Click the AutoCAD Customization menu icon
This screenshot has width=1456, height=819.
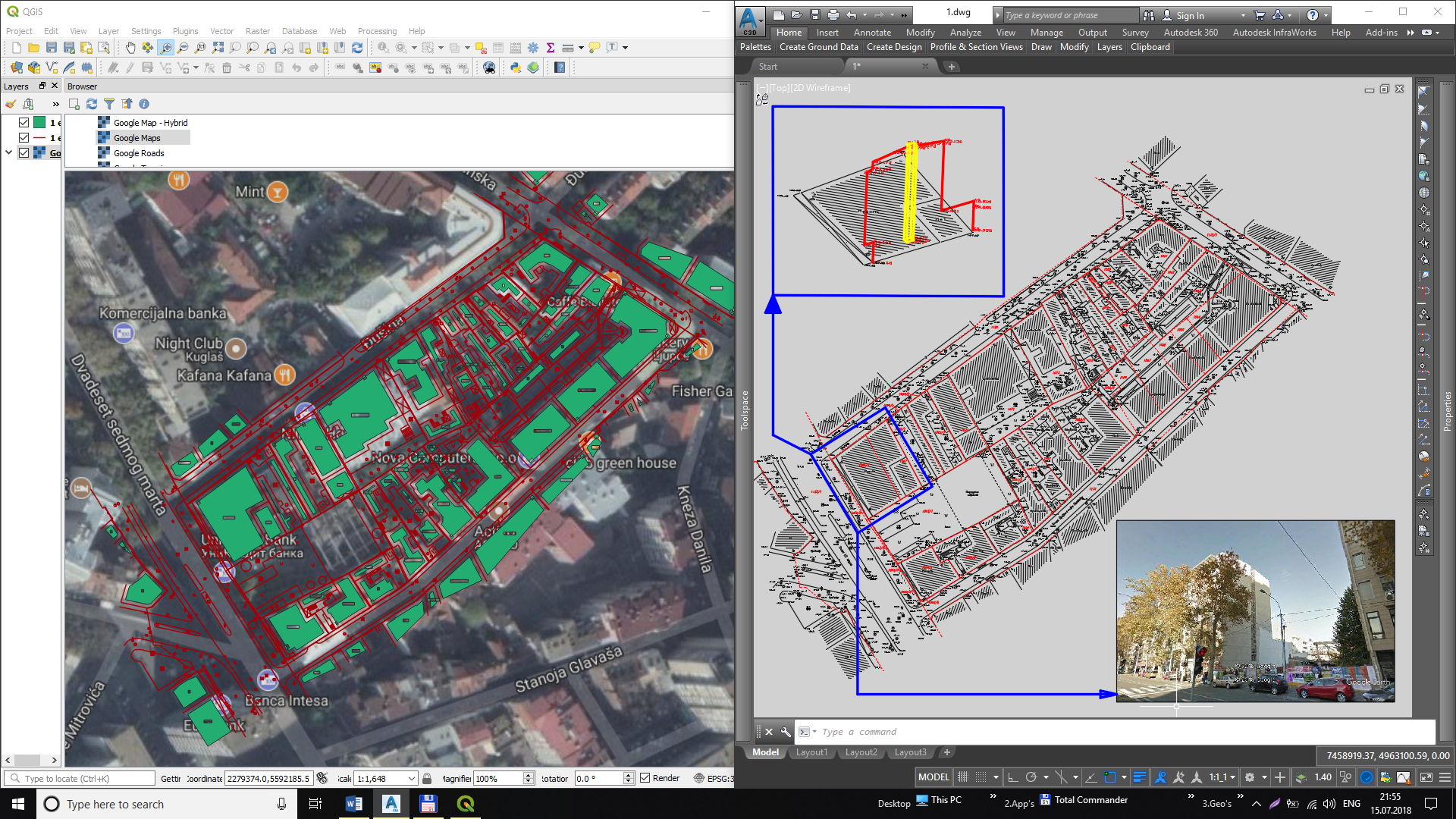pos(1445,777)
